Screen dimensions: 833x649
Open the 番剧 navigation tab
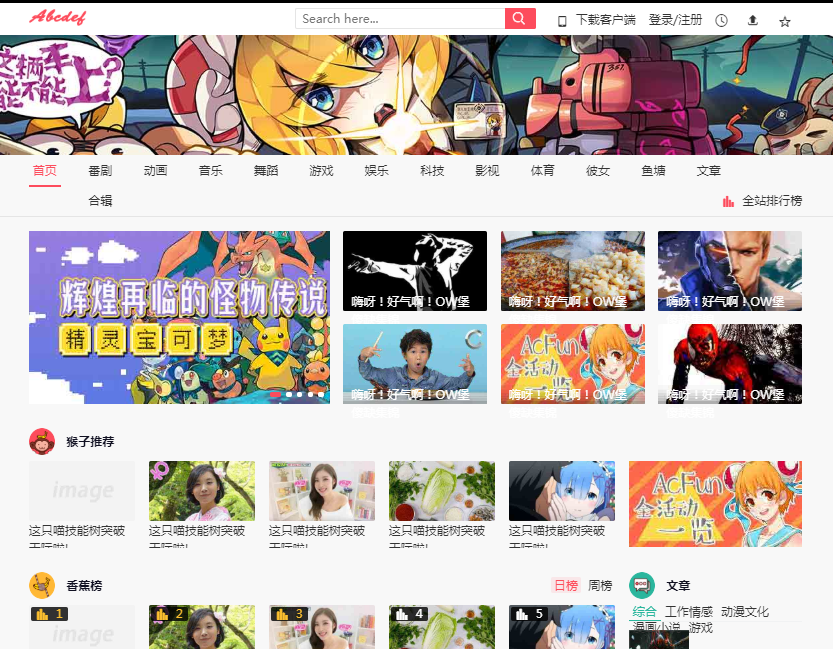[x=100, y=171]
